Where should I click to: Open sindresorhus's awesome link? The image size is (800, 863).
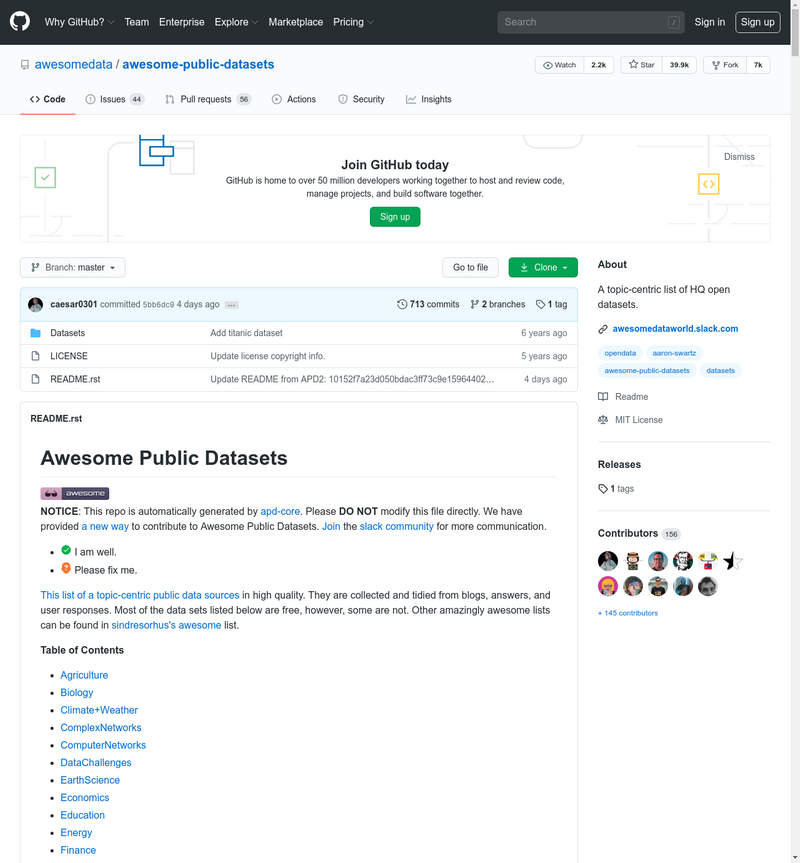pyautogui.click(x=166, y=625)
